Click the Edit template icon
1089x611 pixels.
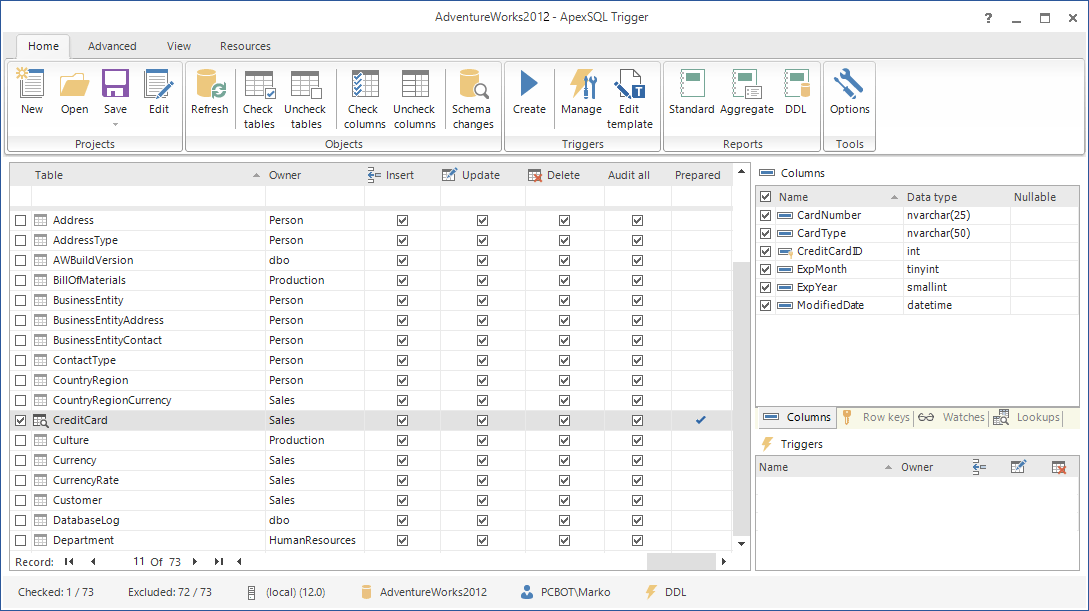[630, 95]
